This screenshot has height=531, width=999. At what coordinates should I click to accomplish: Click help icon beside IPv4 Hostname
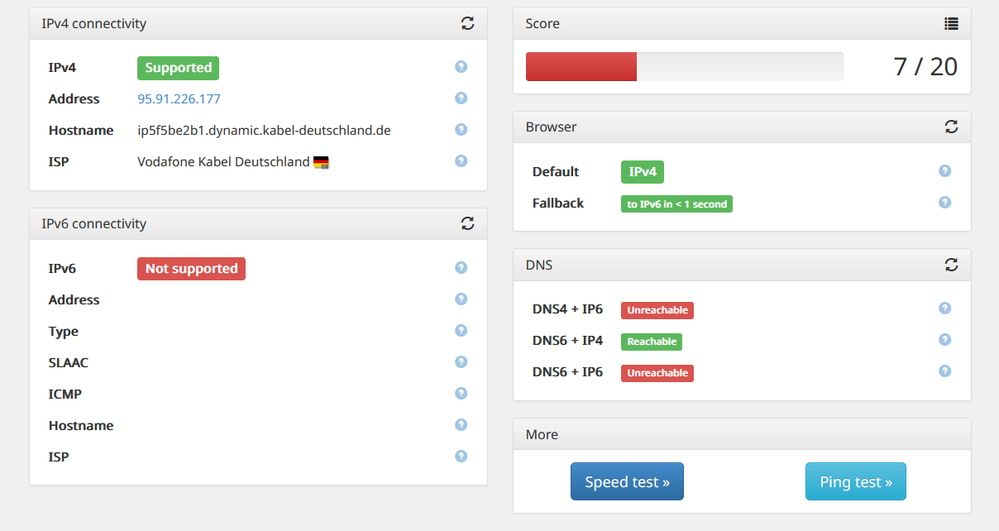click(x=461, y=129)
